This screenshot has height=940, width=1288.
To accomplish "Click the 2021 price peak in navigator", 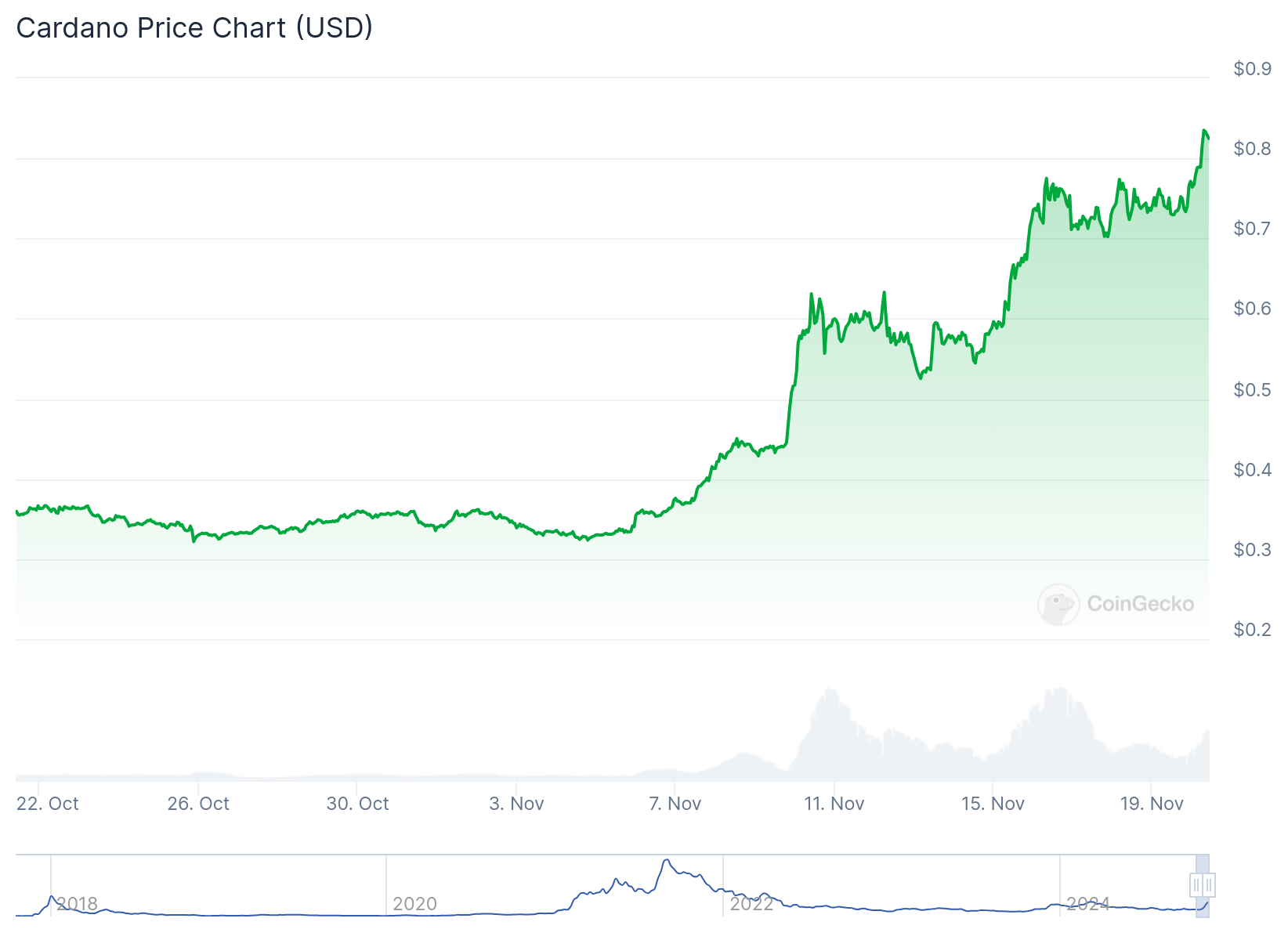I will coord(666,861).
